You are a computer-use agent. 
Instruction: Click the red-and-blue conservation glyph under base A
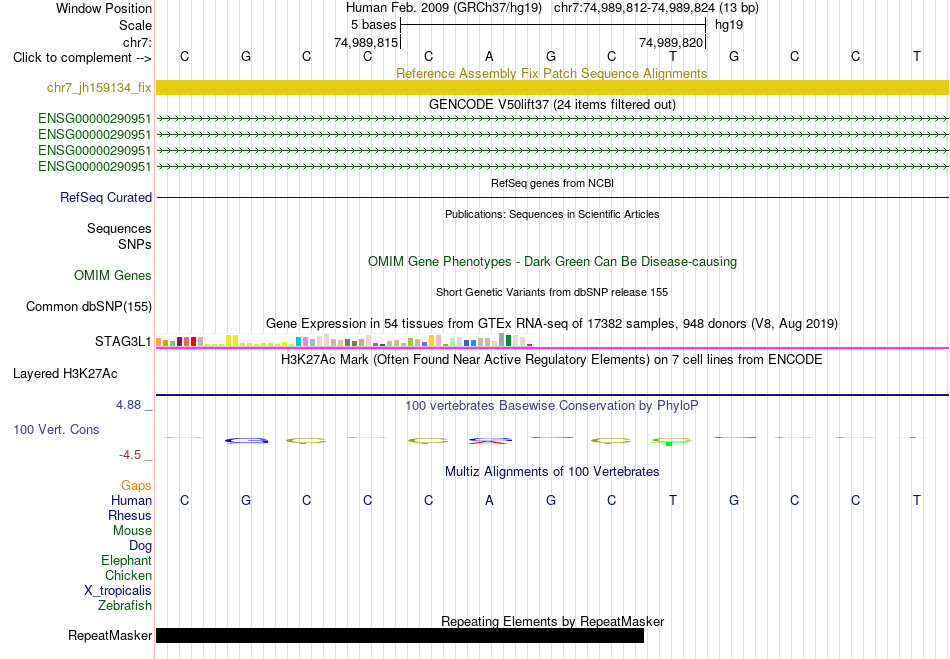(x=490, y=441)
